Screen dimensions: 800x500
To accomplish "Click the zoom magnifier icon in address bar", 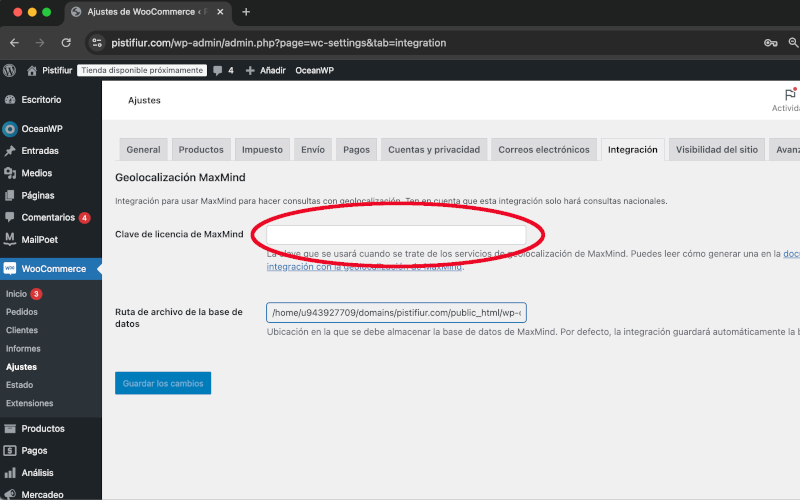I will click(793, 43).
